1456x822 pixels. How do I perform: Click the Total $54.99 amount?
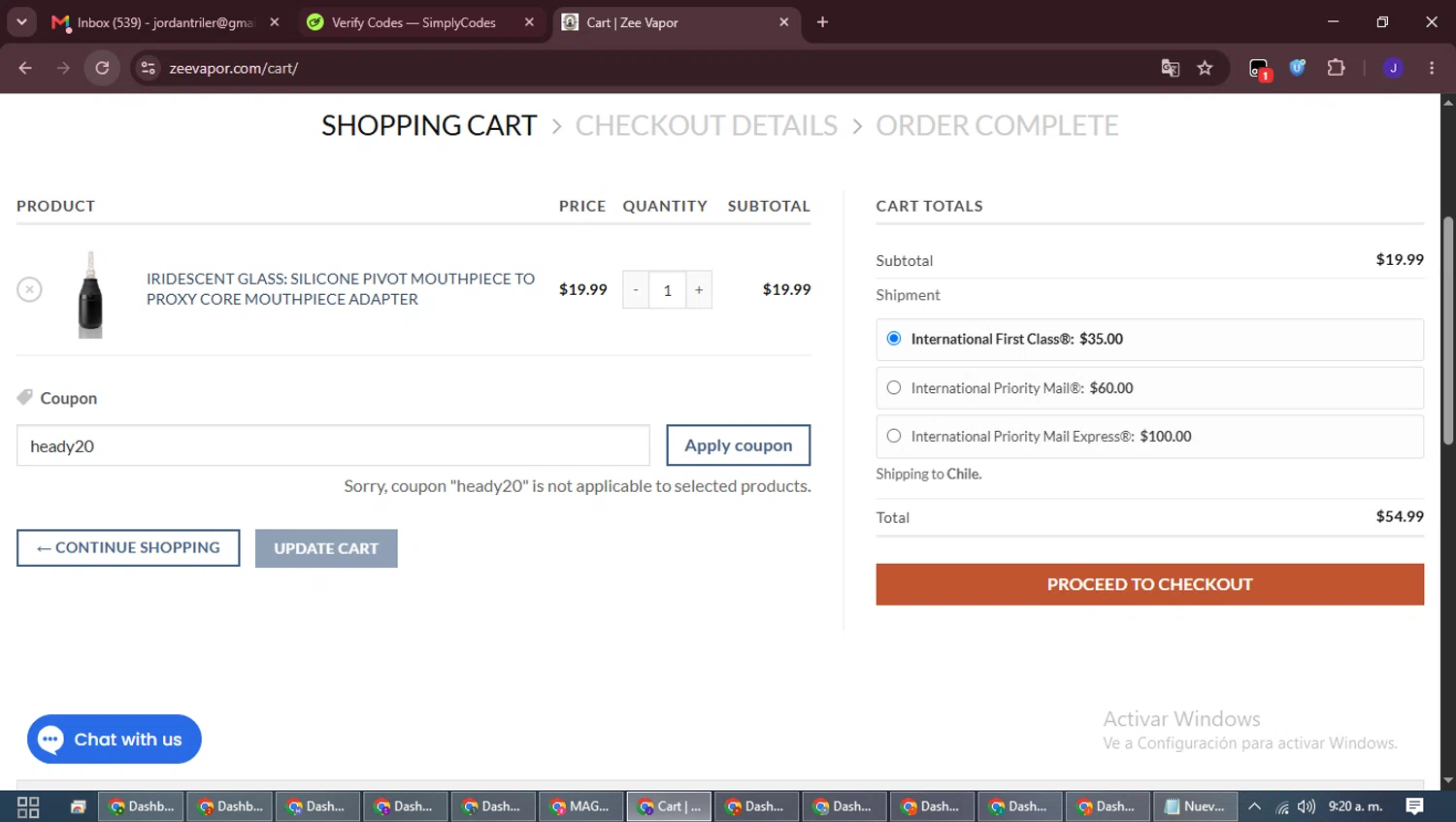(x=1400, y=516)
